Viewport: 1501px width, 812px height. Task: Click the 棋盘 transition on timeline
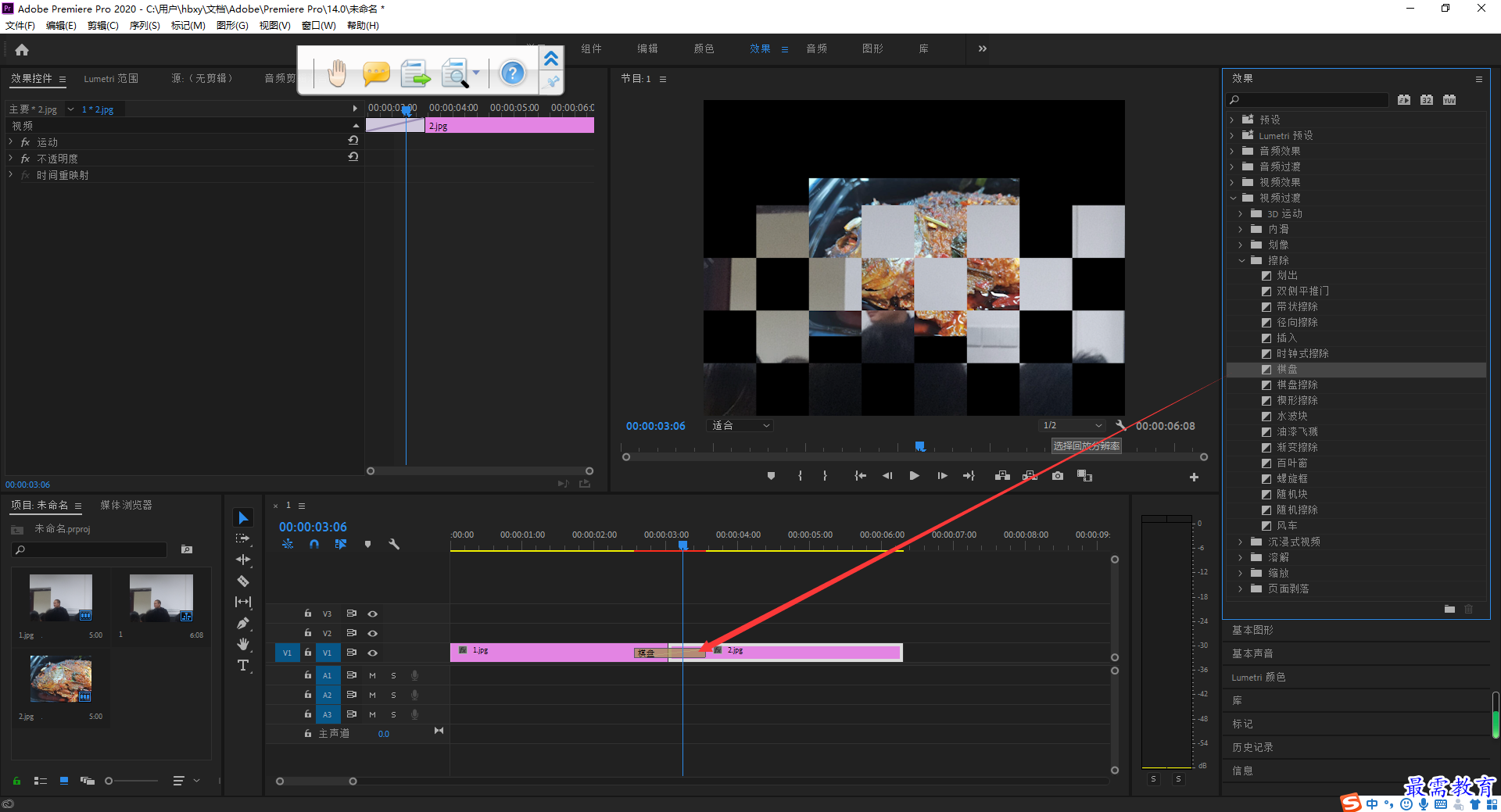669,653
